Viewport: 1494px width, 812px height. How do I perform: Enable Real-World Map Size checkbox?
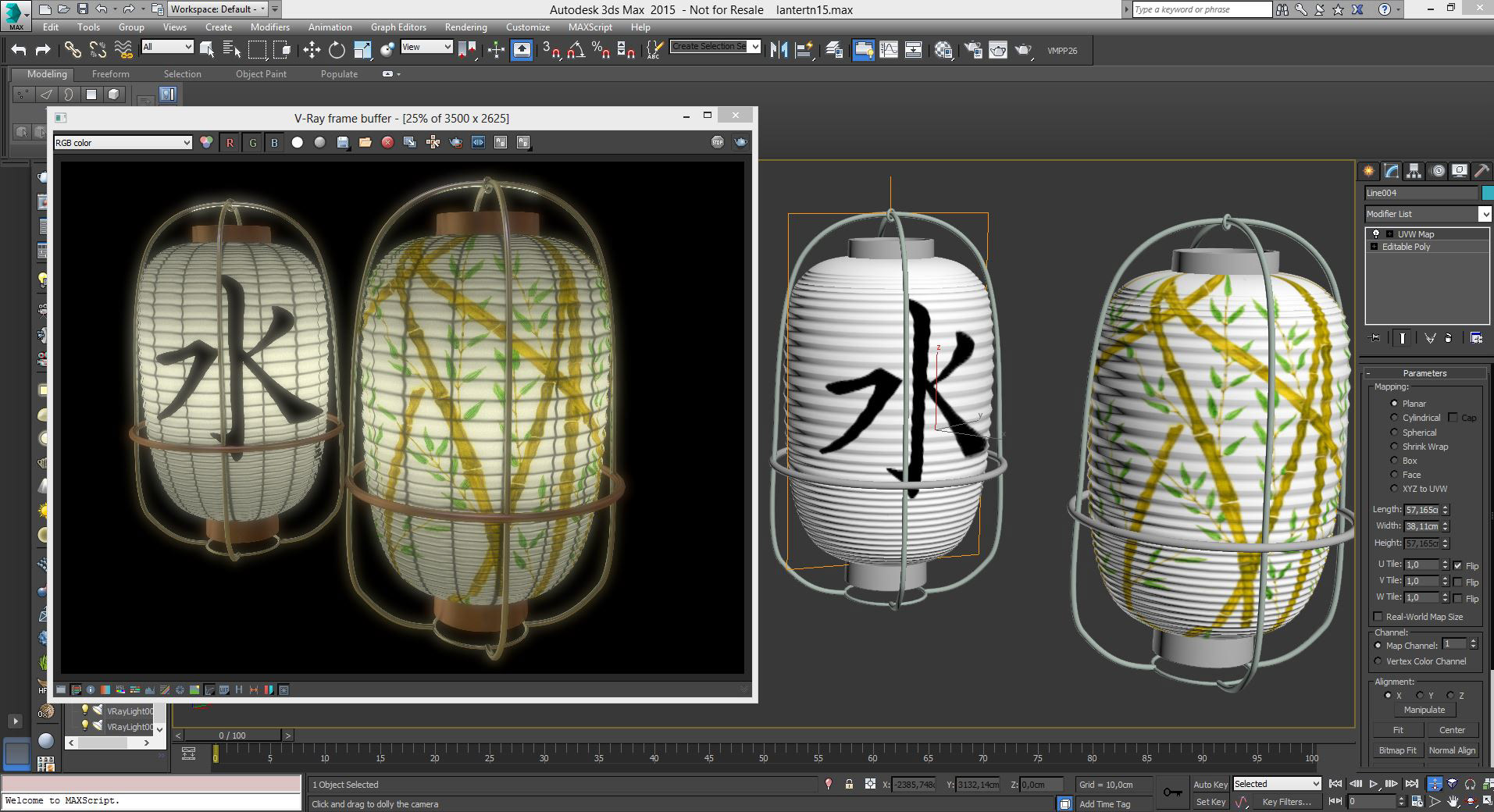[1378, 617]
